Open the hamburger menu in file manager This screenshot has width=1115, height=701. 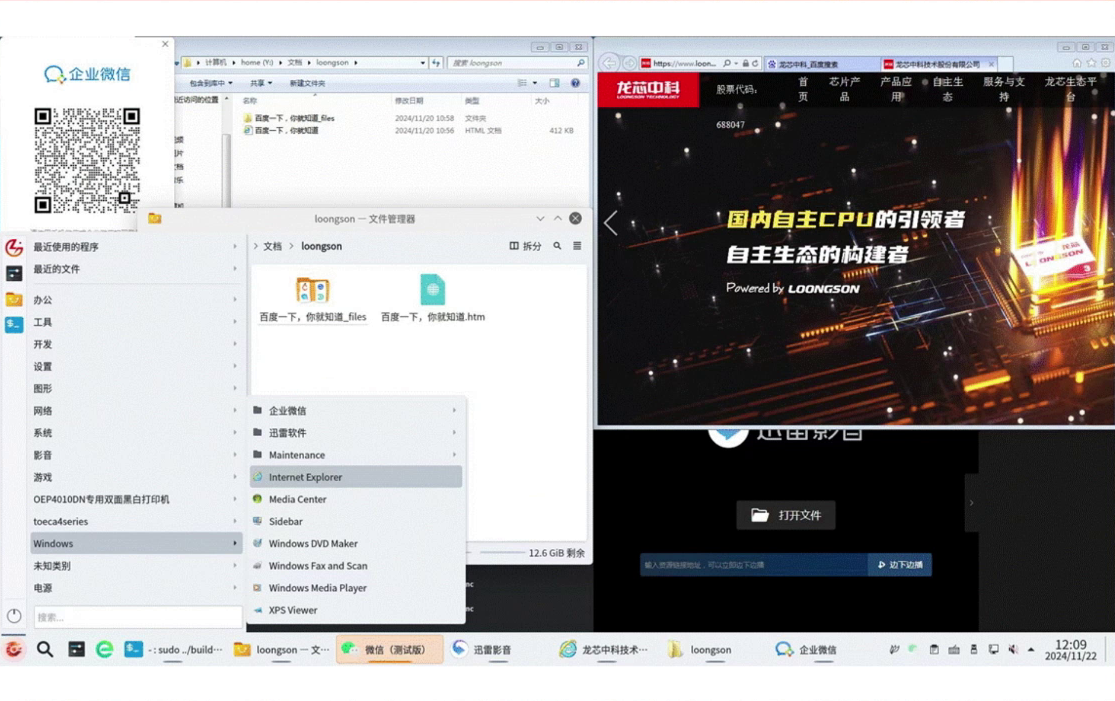tap(577, 246)
